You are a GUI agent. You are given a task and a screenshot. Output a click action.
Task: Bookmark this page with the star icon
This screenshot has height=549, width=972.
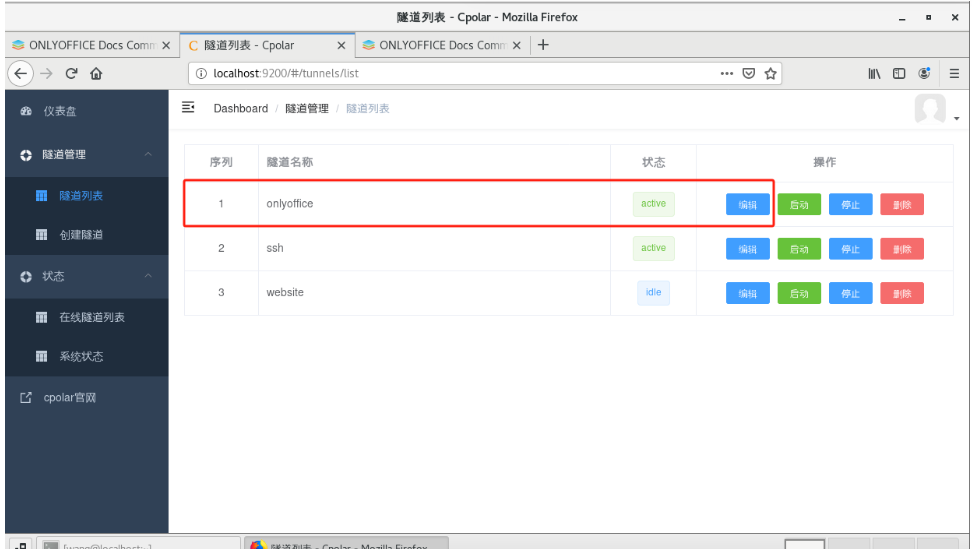[771, 73]
